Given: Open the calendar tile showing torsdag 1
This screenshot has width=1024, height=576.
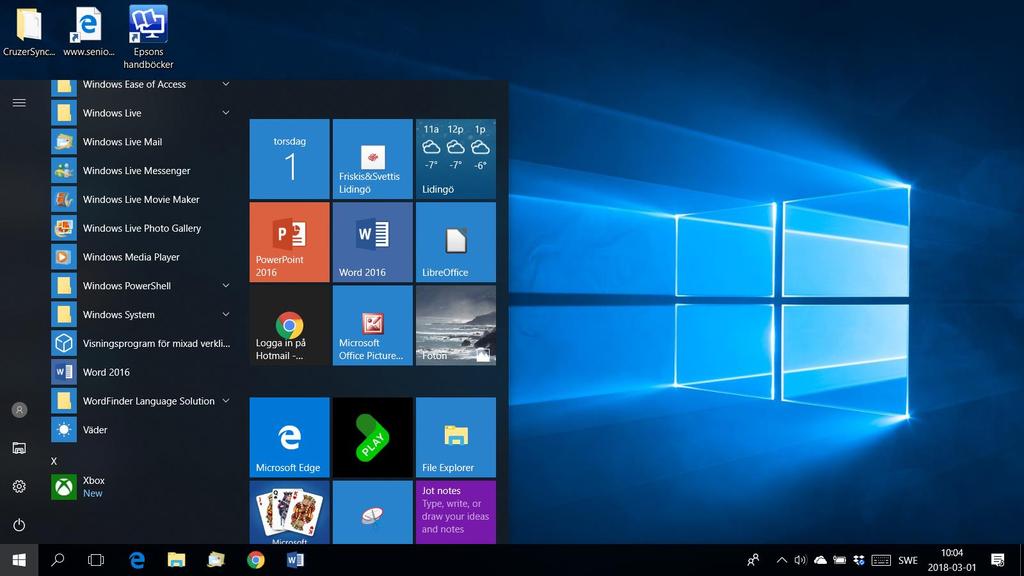Looking at the screenshot, I should click(x=289, y=159).
